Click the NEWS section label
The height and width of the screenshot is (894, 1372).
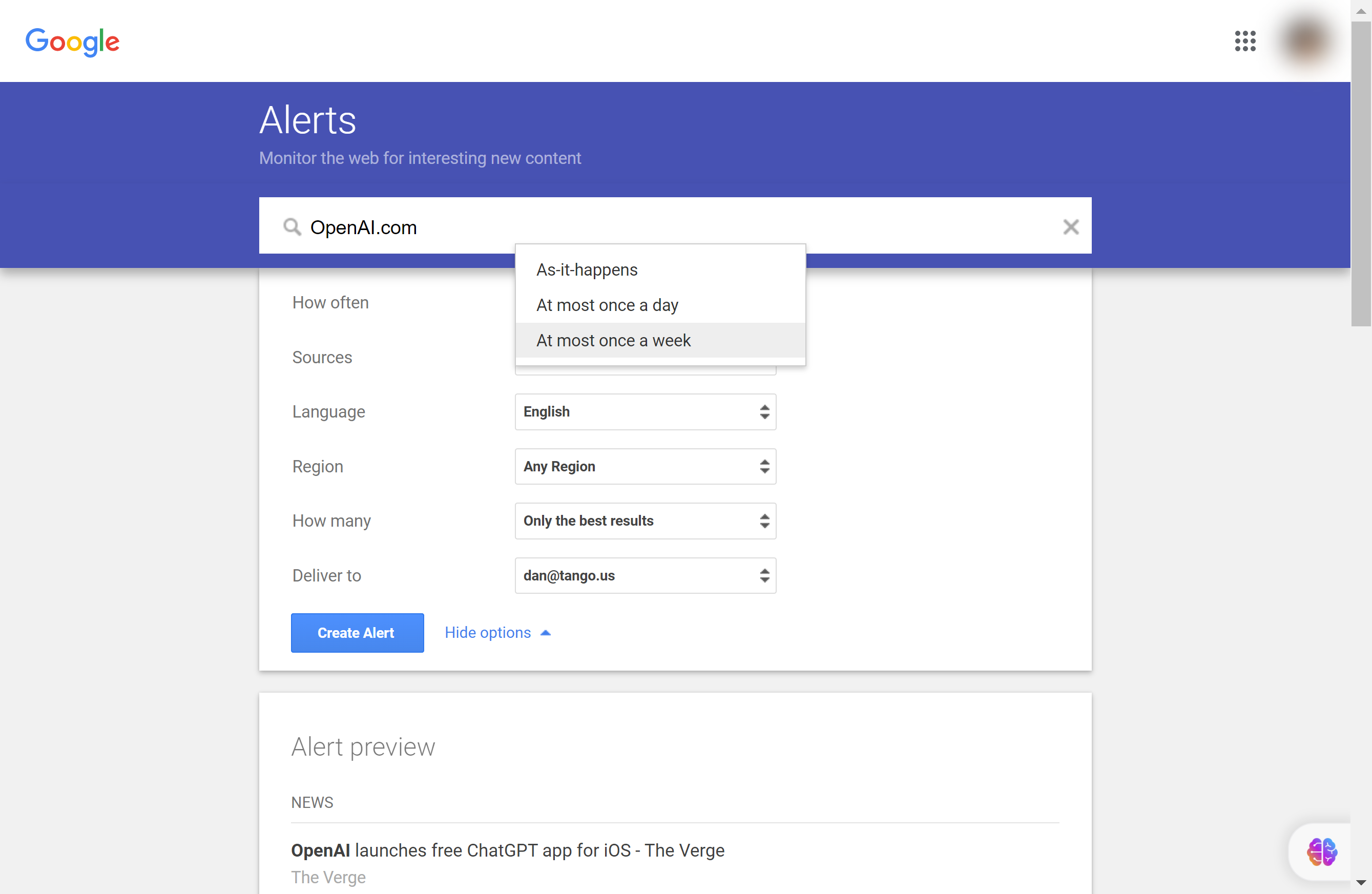[312, 802]
